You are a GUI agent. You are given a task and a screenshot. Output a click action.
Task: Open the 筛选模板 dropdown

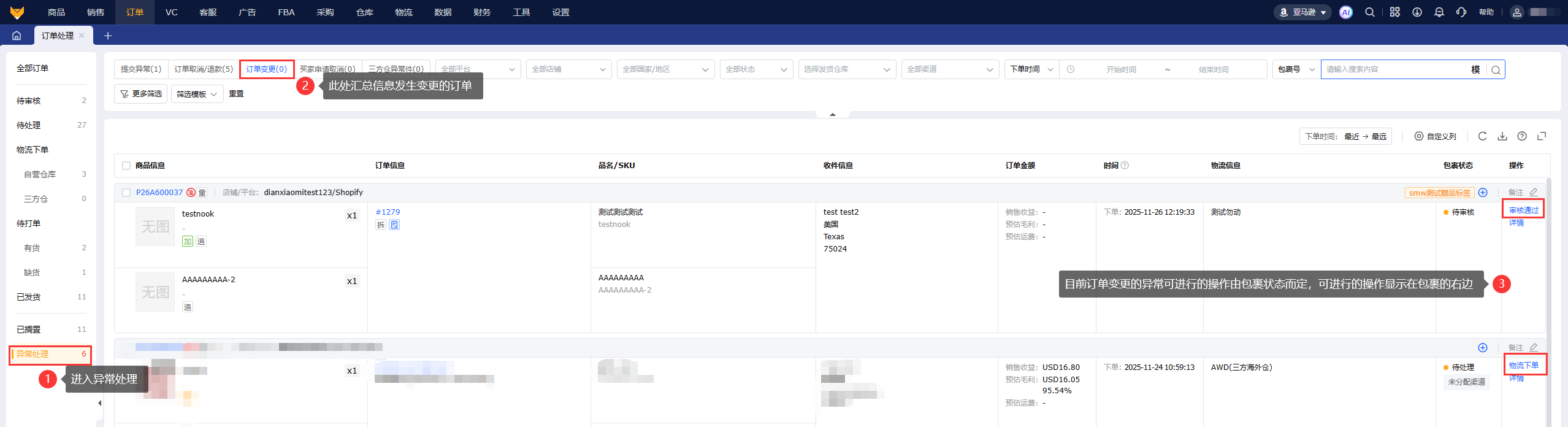[197, 94]
